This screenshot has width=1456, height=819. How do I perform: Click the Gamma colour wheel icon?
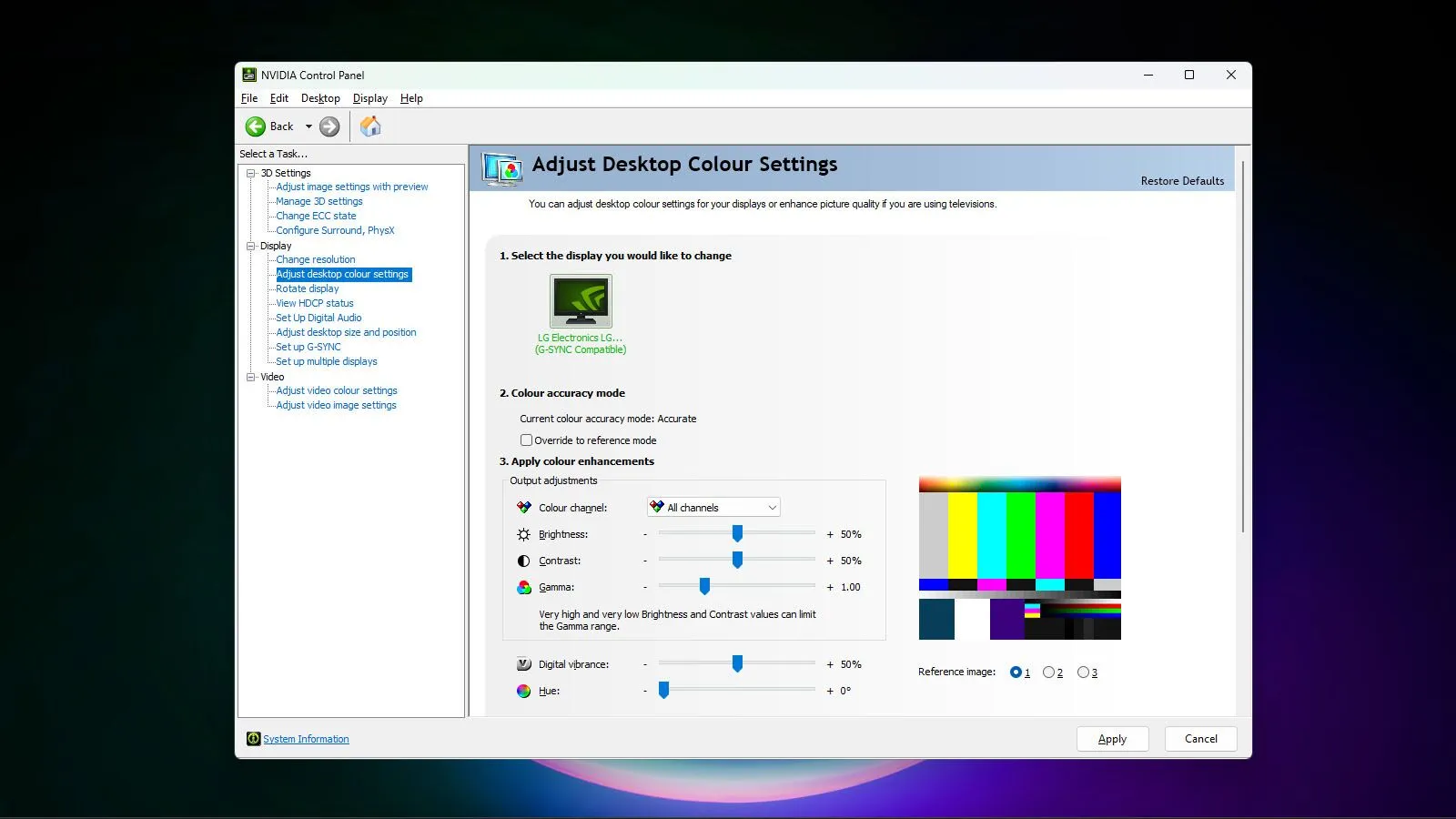pos(523,587)
